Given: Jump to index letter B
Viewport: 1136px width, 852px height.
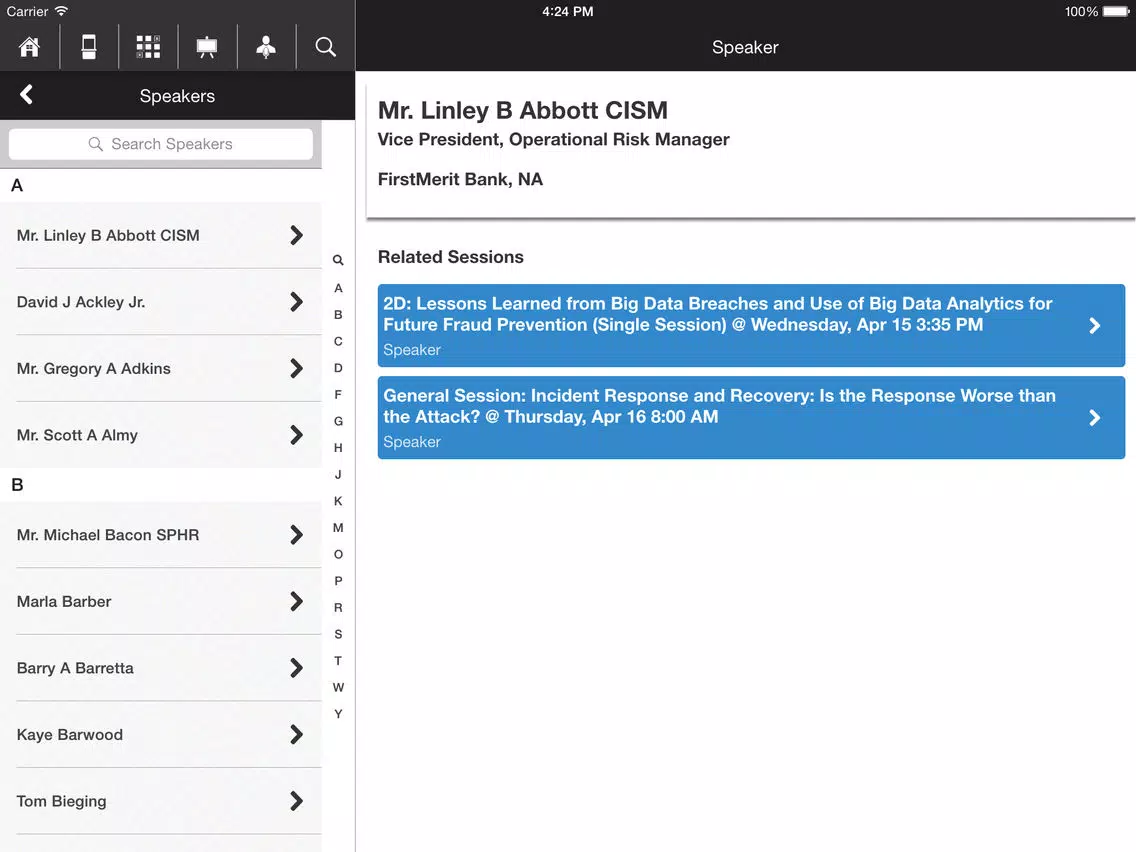Looking at the screenshot, I should pyautogui.click(x=338, y=315).
